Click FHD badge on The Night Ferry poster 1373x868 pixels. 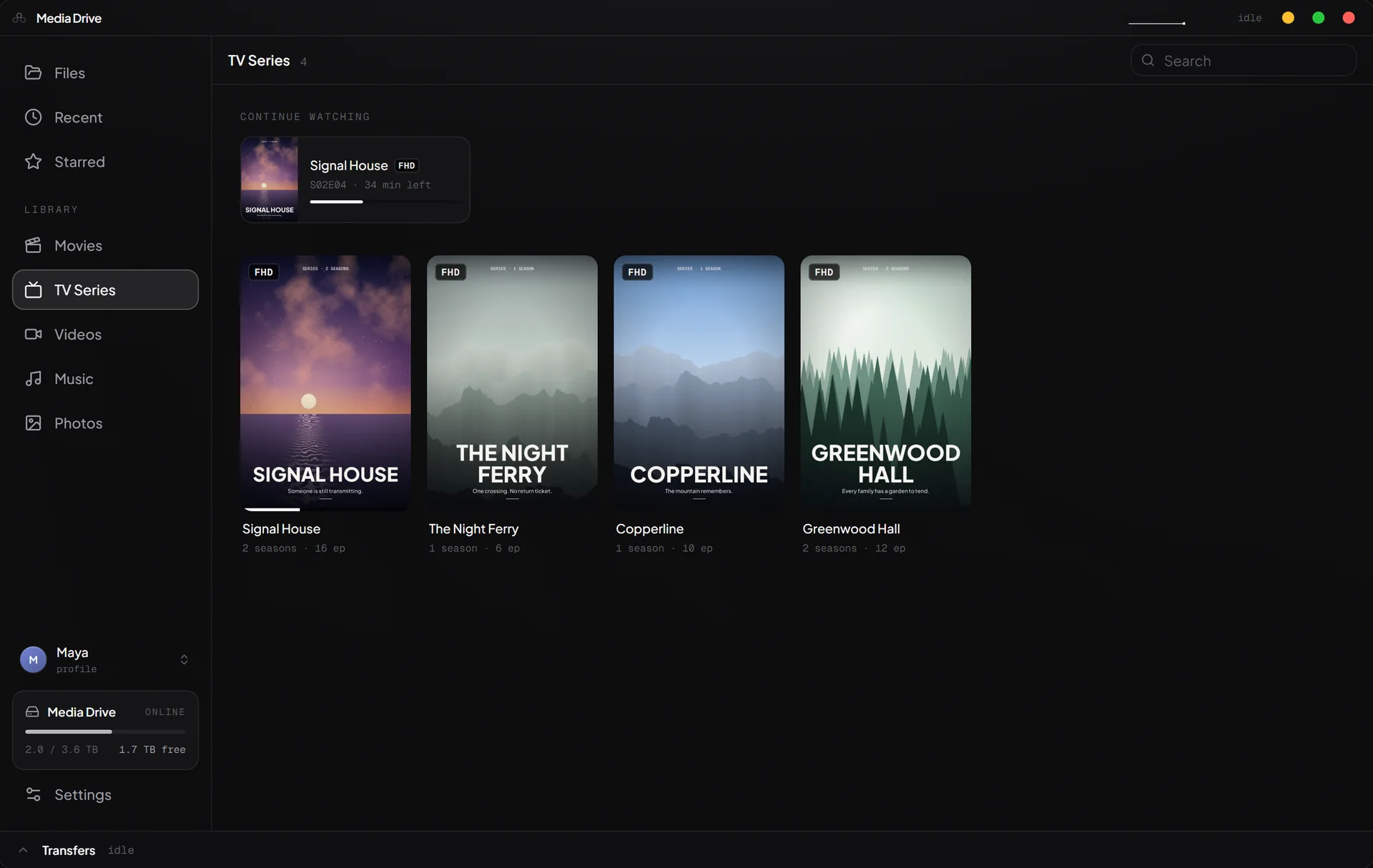point(450,272)
